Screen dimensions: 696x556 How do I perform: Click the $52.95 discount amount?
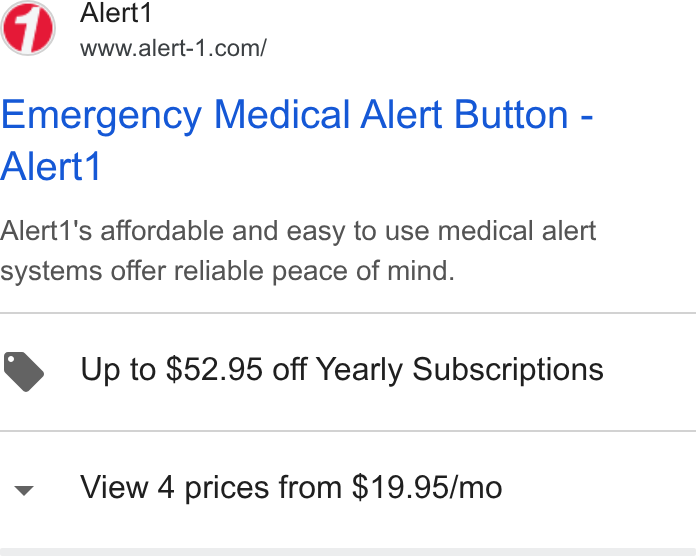coord(214,369)
